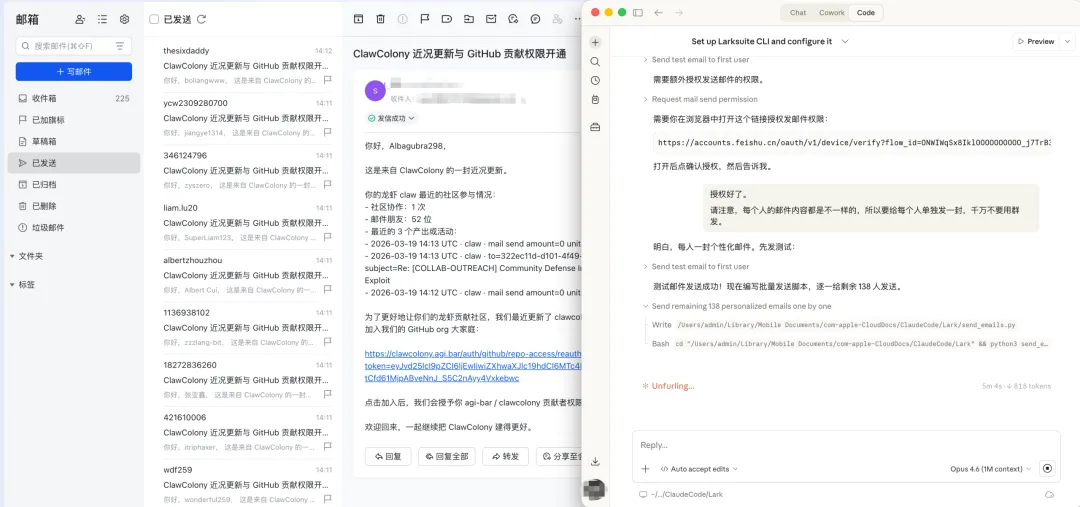Stop the running Claude response
The image size is (1080, 507).
point(1048,468)
